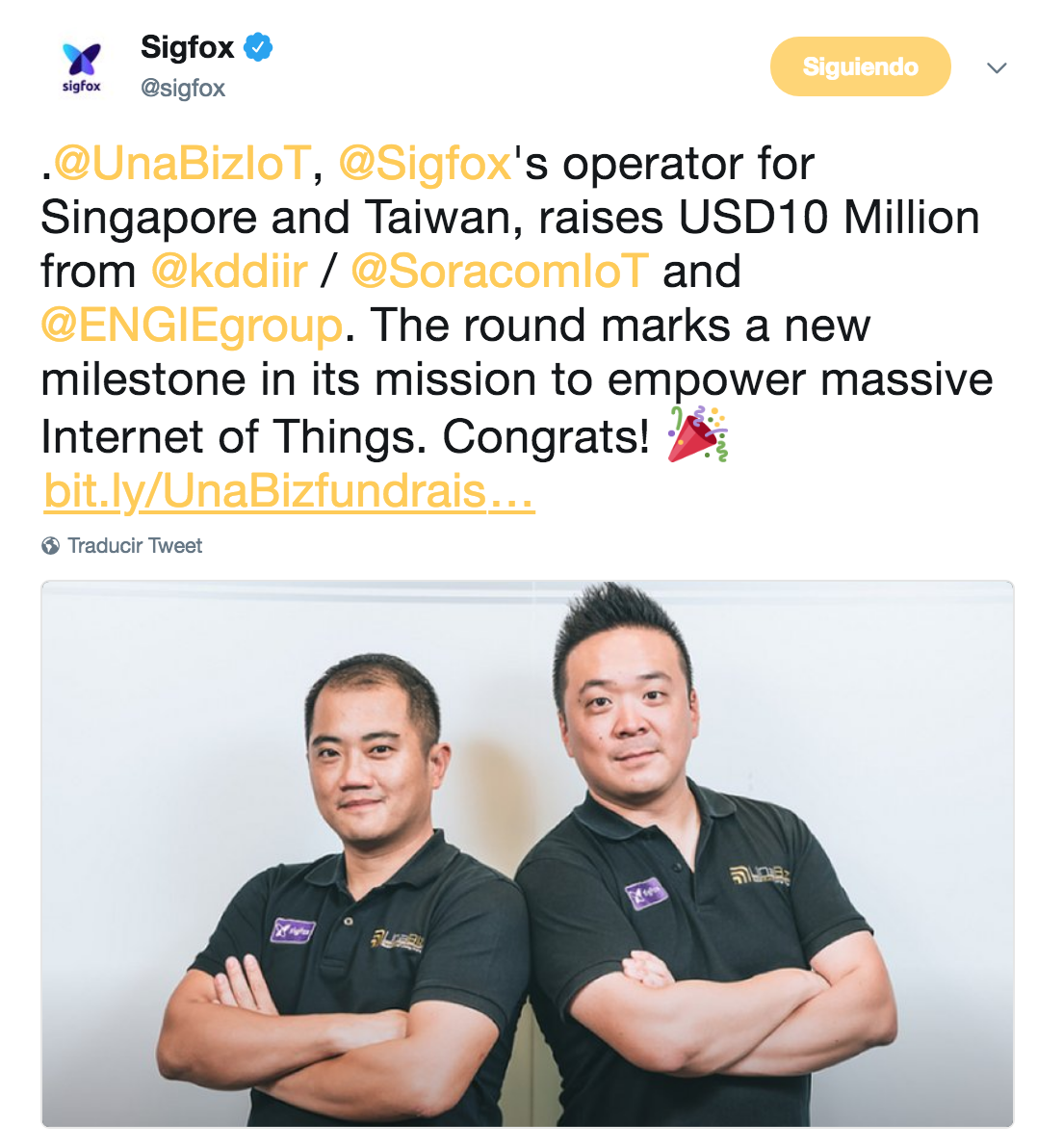This screenshot has width=1063, height=1148.
Task: Click the globe icon beside Traducir Tweet
Action: tap(50, 546)
